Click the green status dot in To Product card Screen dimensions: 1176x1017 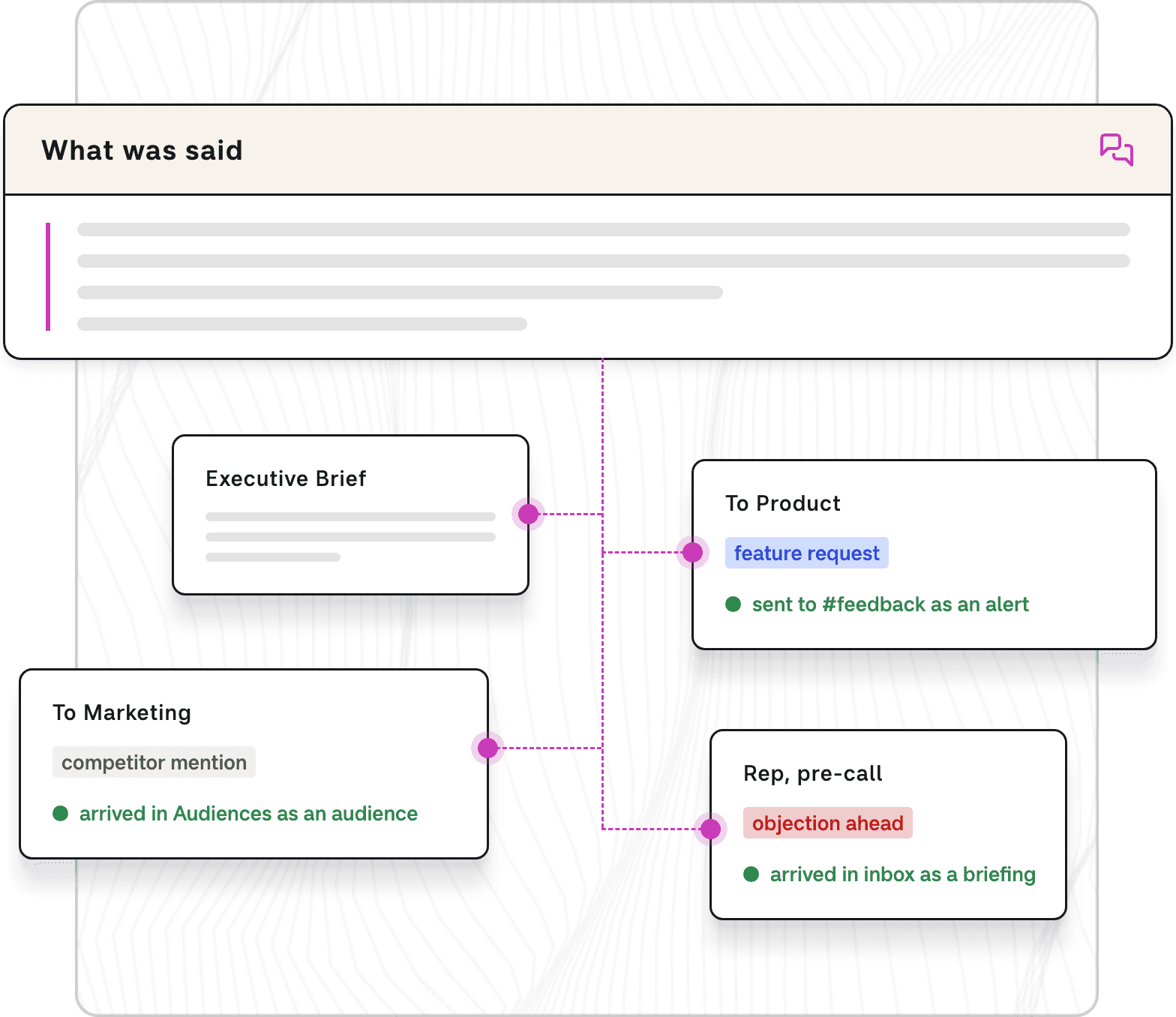click(x=733, y=604)
